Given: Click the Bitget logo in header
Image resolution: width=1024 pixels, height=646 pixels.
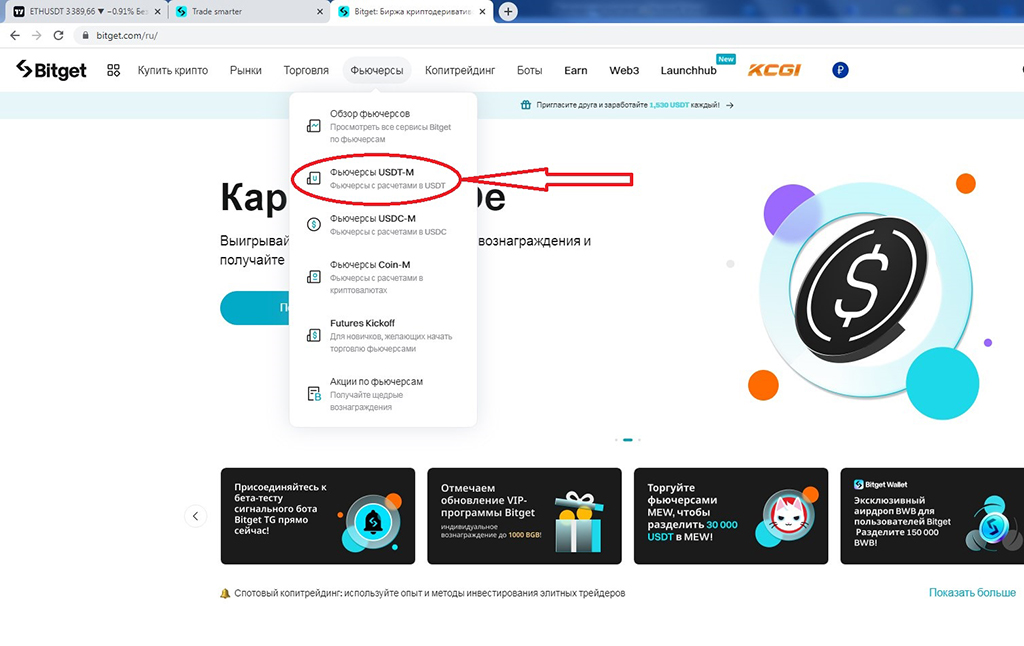Looking at the screenshot, I should coord(51,70).
